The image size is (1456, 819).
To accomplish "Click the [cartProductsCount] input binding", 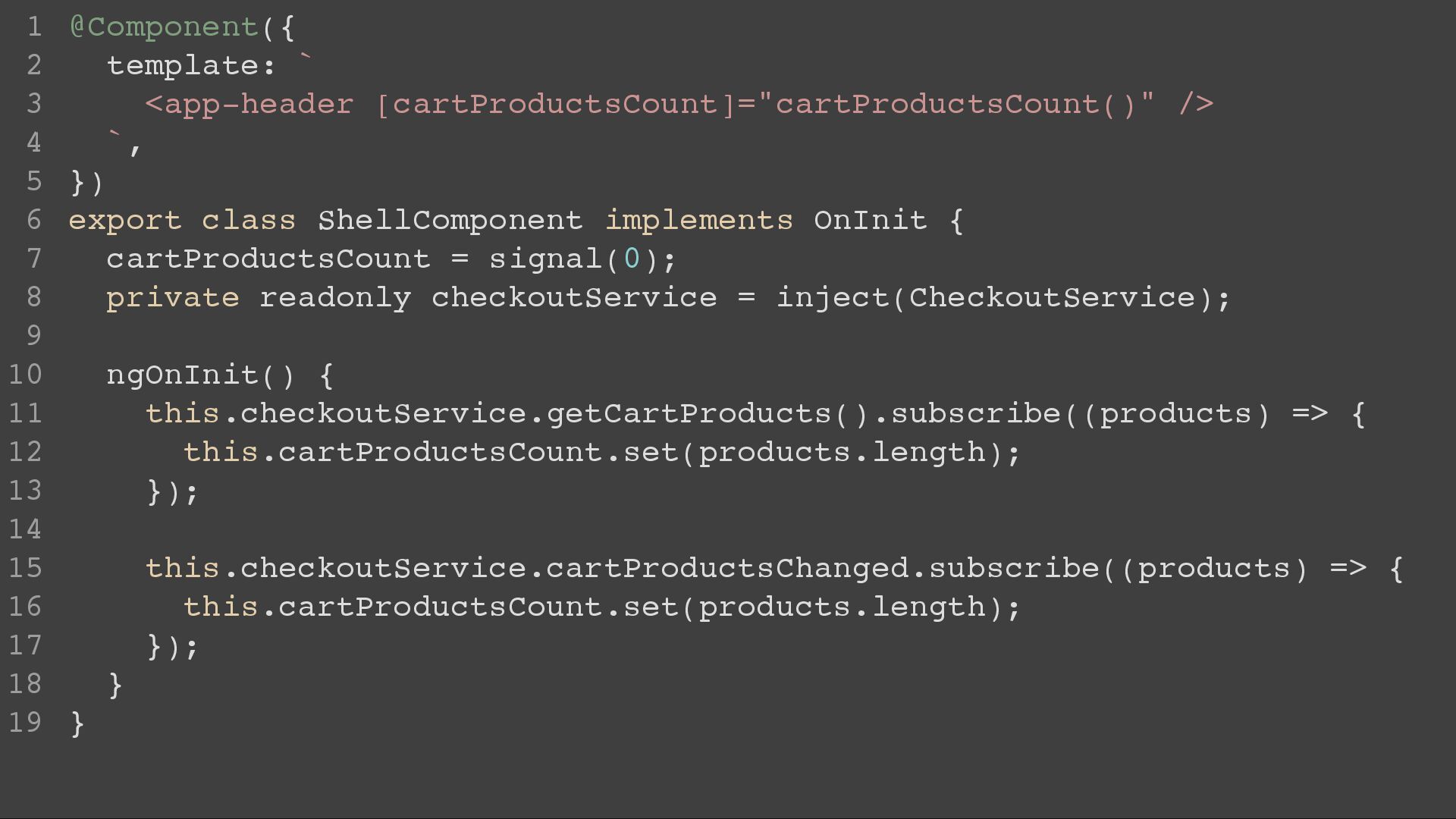I will click(x=556, y=105).
